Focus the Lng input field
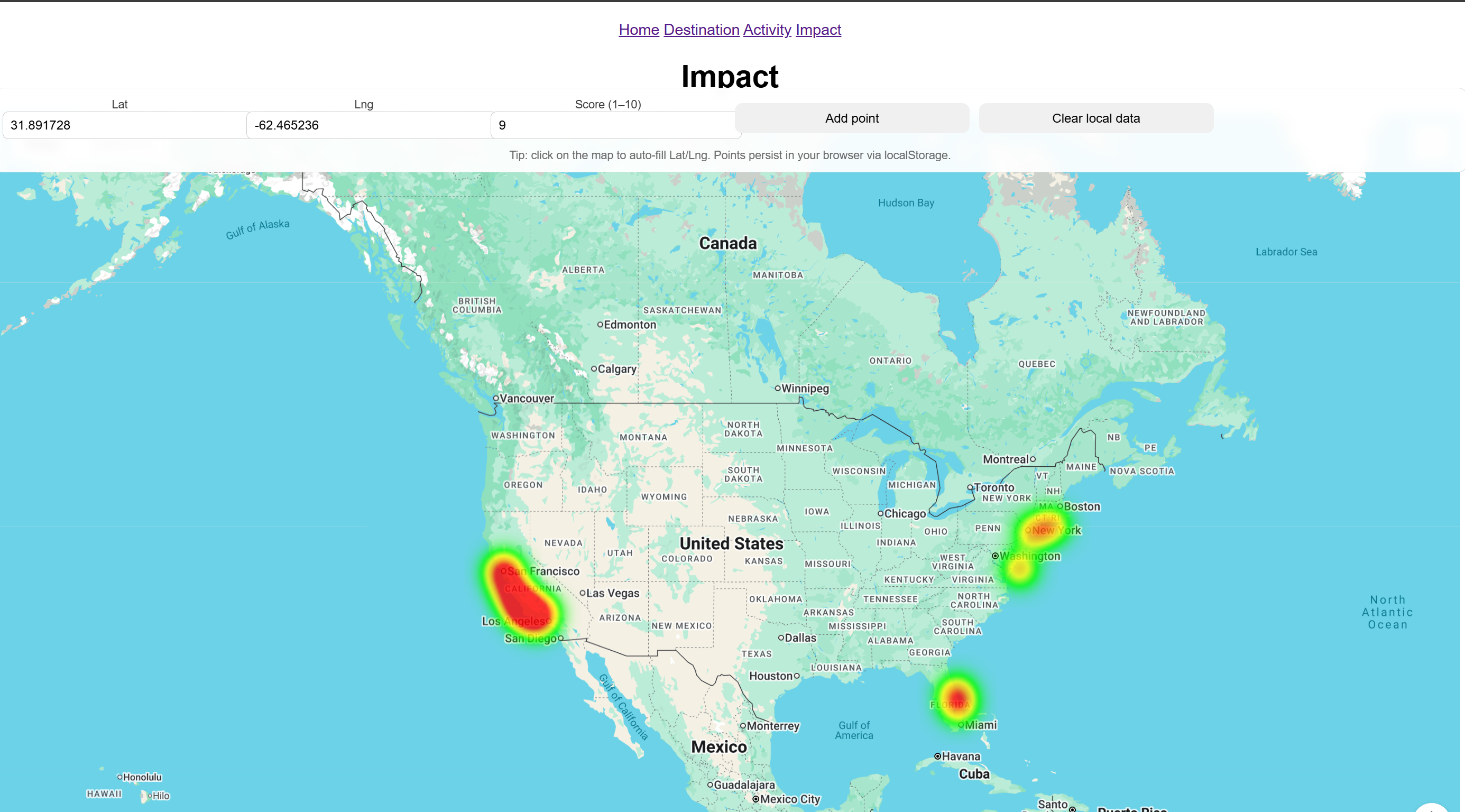Image resolution: width=1465 pixels, height=812 pixels. coord(368,125)
